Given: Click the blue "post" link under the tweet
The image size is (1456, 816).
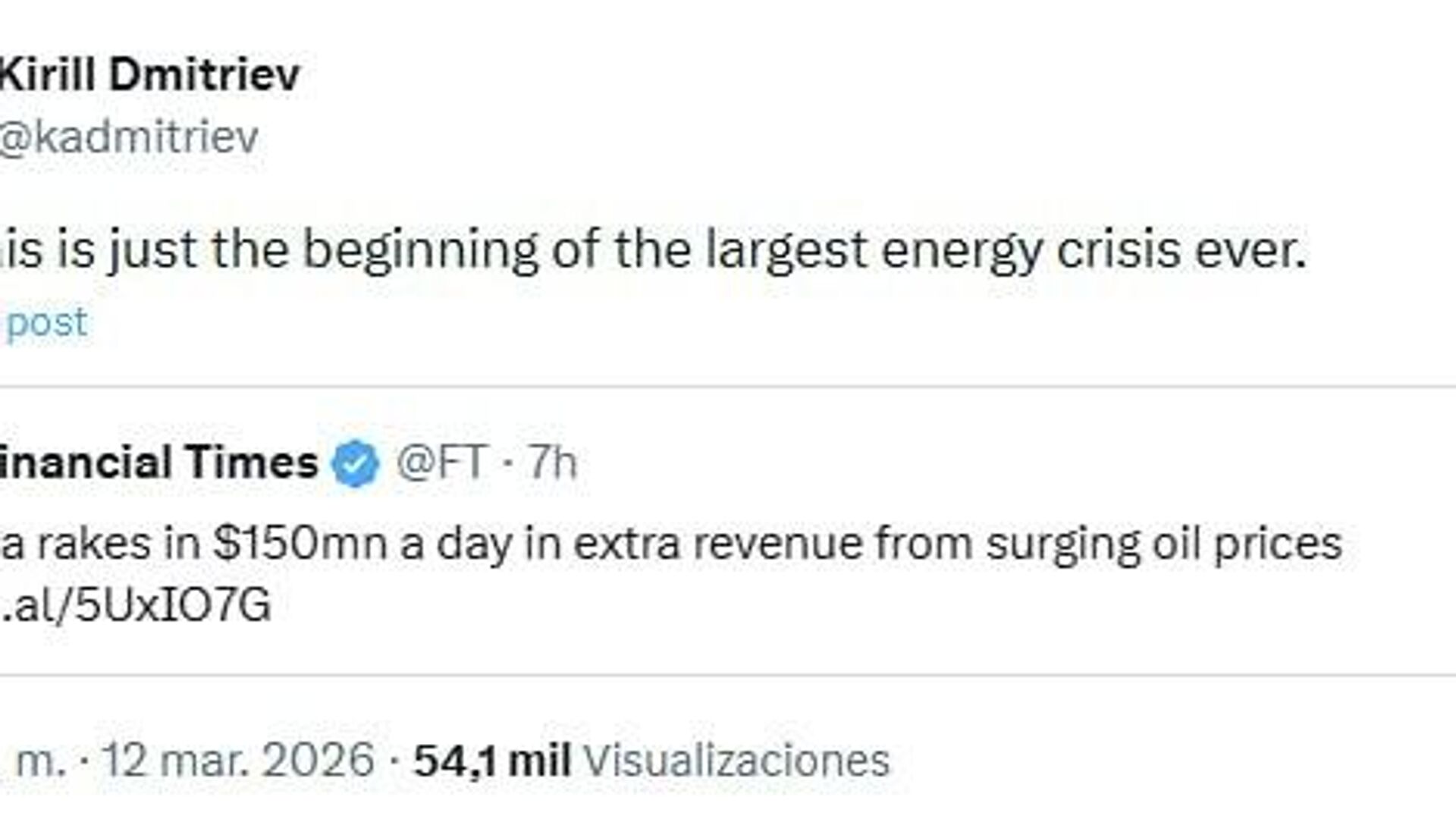Looking at the screenshot, I should tap(46, 322).
